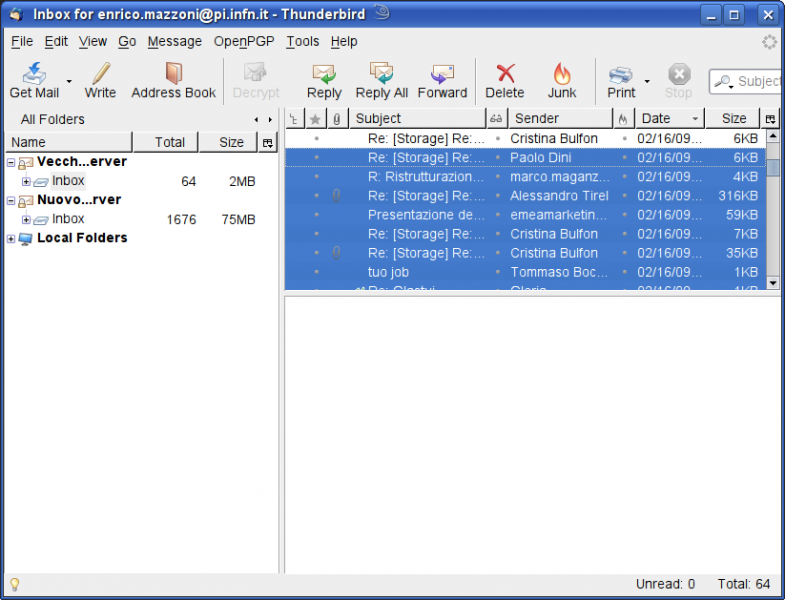The height and width of the screenshot is (600, 785).
Task: Click the lightbulb status bar icon
Action: 15,584
